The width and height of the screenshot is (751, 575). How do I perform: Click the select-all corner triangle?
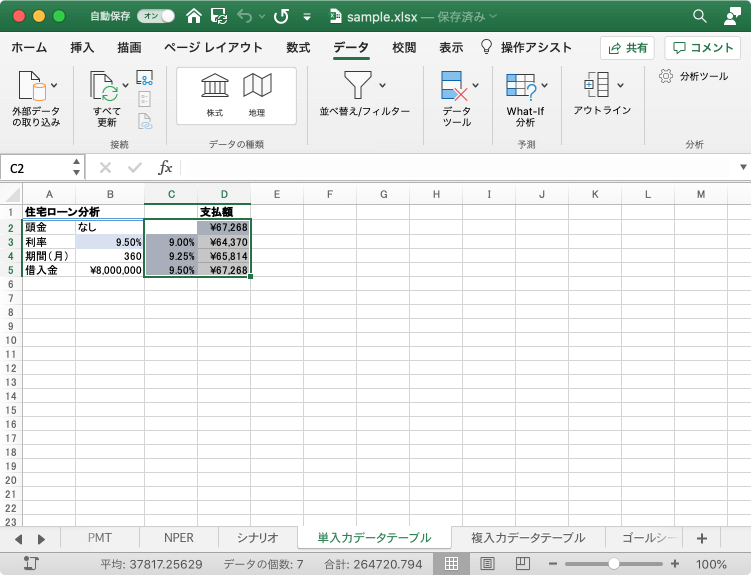coord(11,194)
